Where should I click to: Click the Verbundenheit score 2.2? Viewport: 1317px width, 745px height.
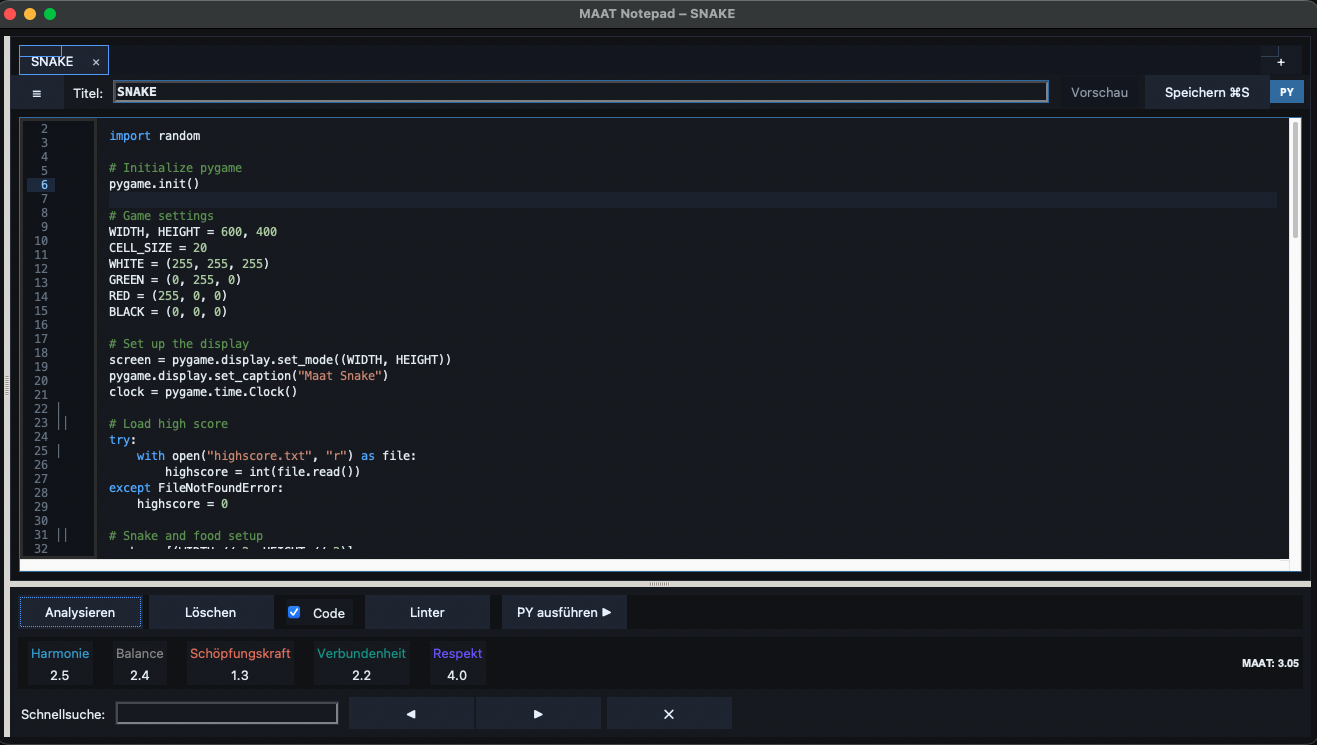click(x=362, y=675)
